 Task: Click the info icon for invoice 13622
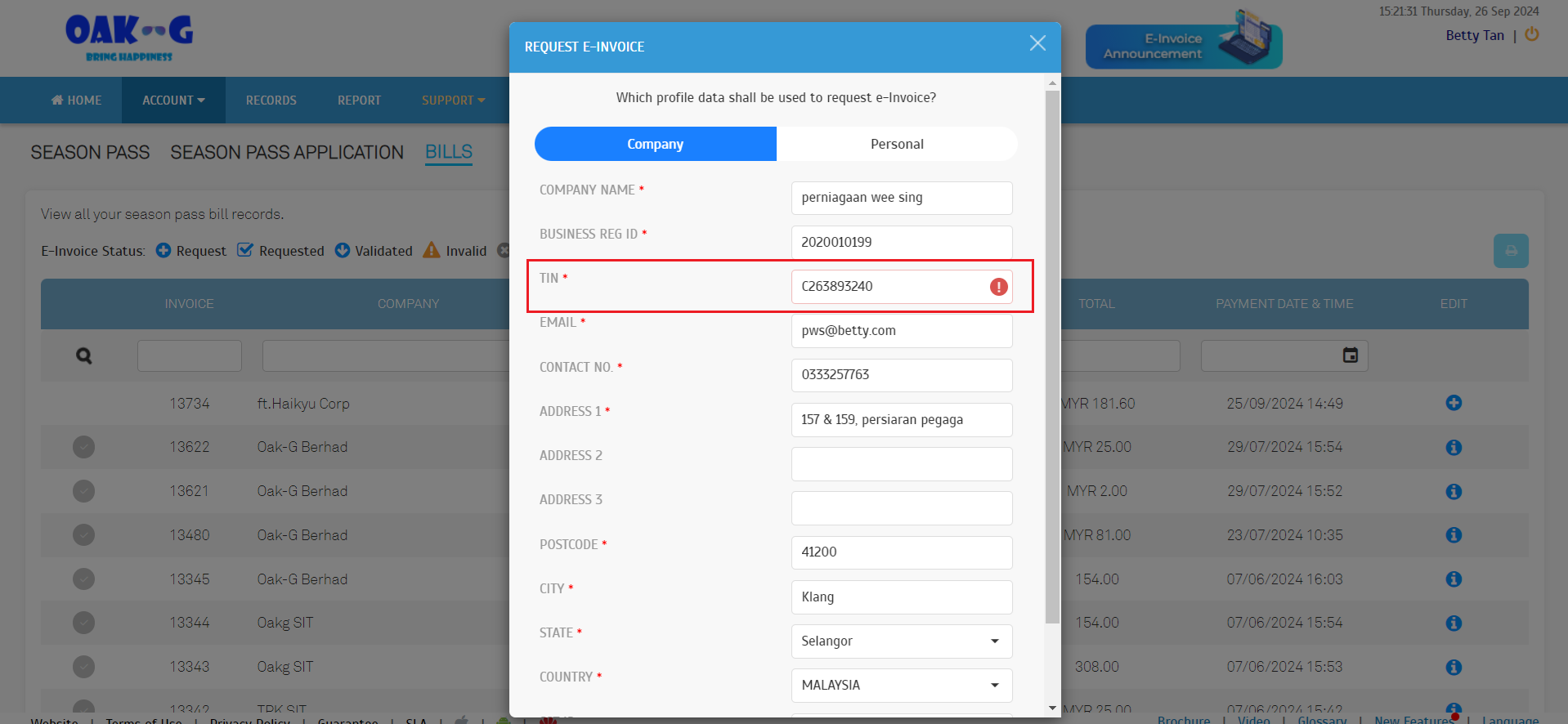1453,447
